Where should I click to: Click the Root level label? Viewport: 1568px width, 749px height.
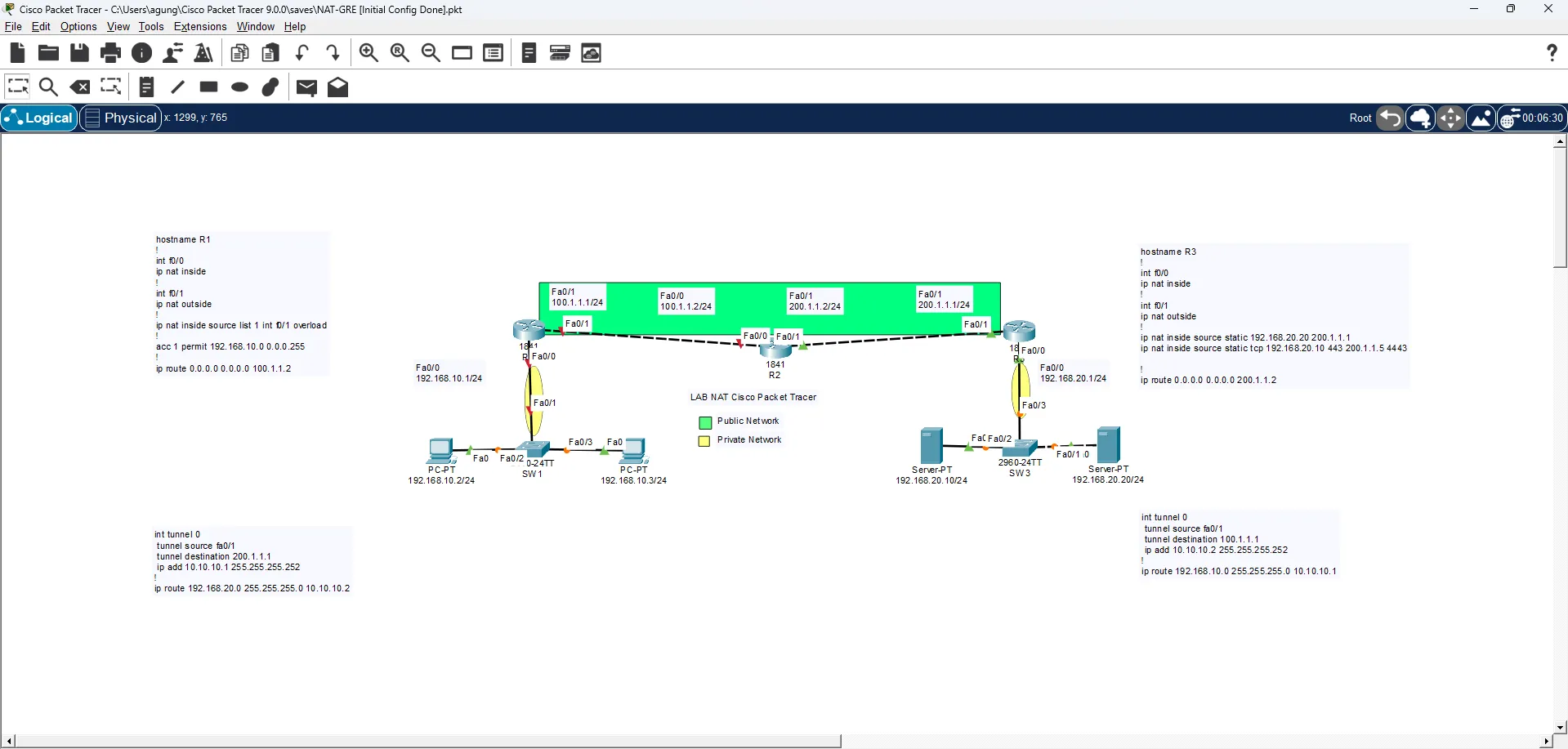pos(1360,118)
